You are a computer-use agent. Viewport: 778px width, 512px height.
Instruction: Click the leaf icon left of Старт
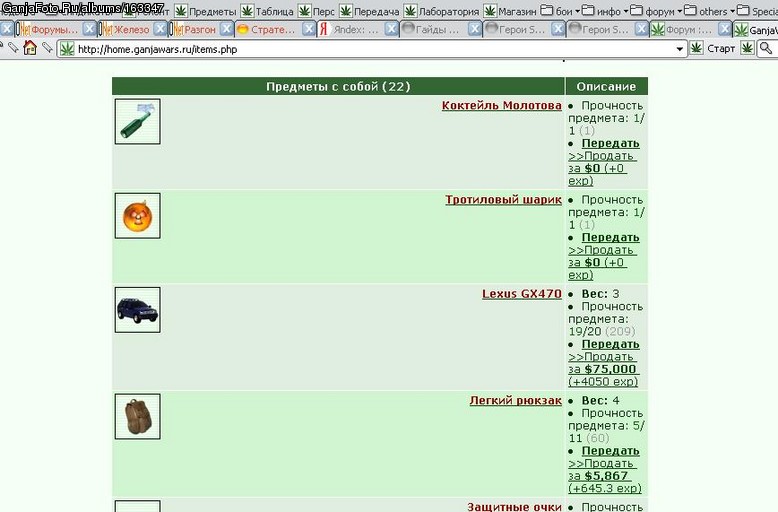click(x=697, y=48)
